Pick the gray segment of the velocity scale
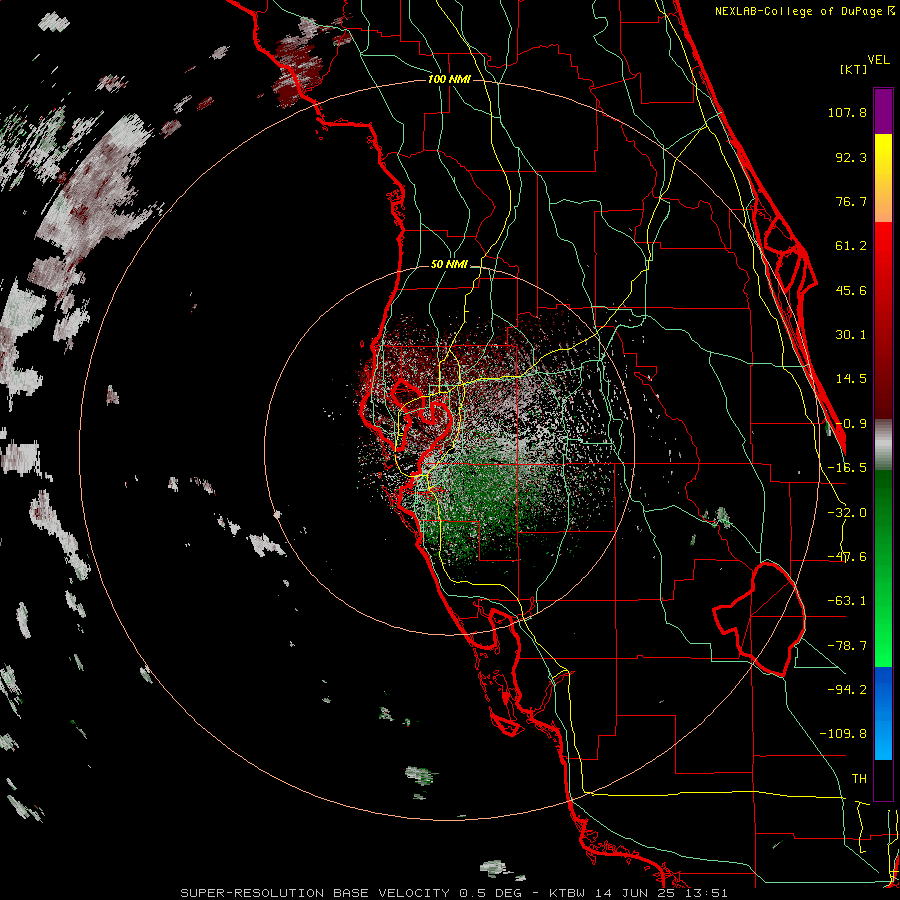Screen dimensions: 900x900 point(883,444)
